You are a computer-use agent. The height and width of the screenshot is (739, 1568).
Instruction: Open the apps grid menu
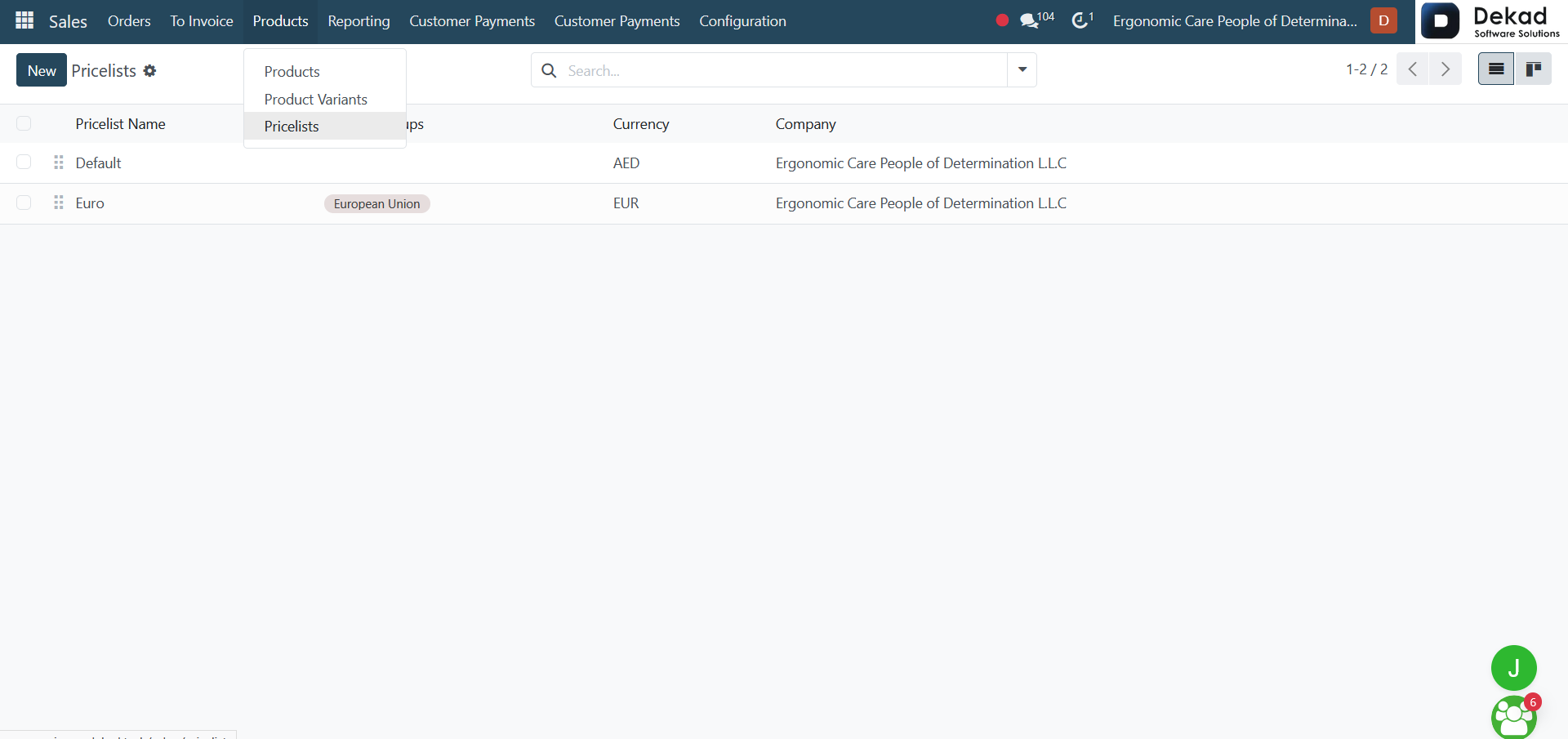[x=24, y=20]
